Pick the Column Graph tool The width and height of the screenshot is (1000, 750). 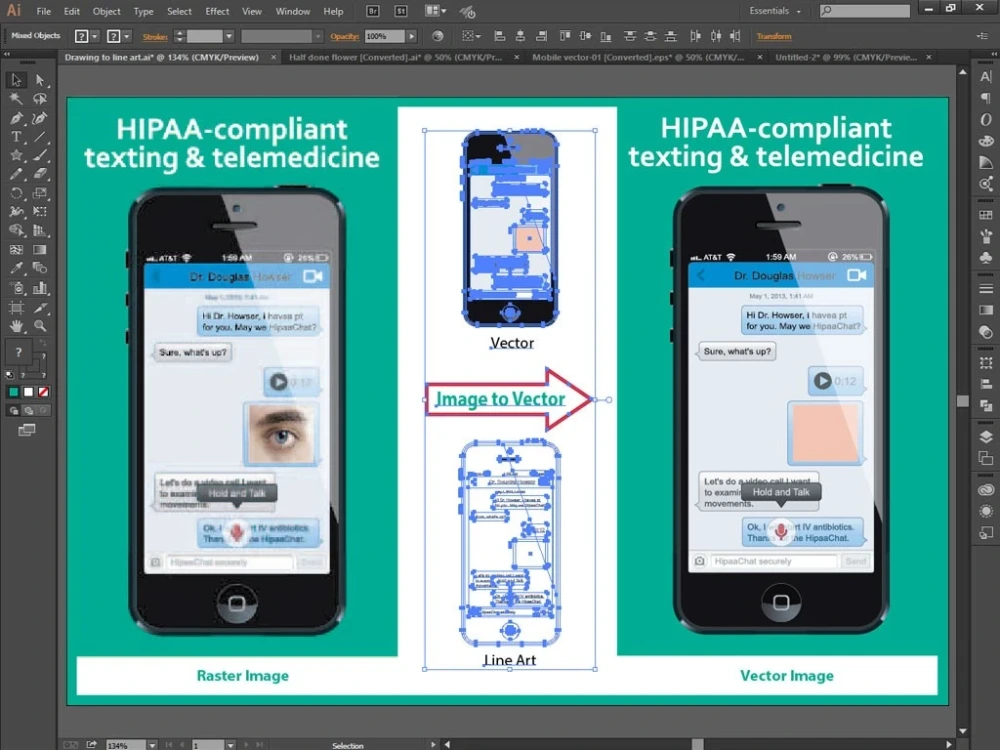[40, 288]
